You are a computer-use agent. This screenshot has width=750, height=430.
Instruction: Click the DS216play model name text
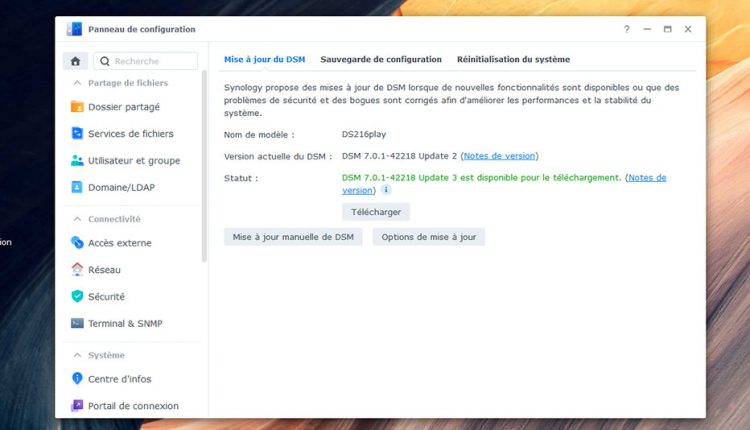pos(364,134)
